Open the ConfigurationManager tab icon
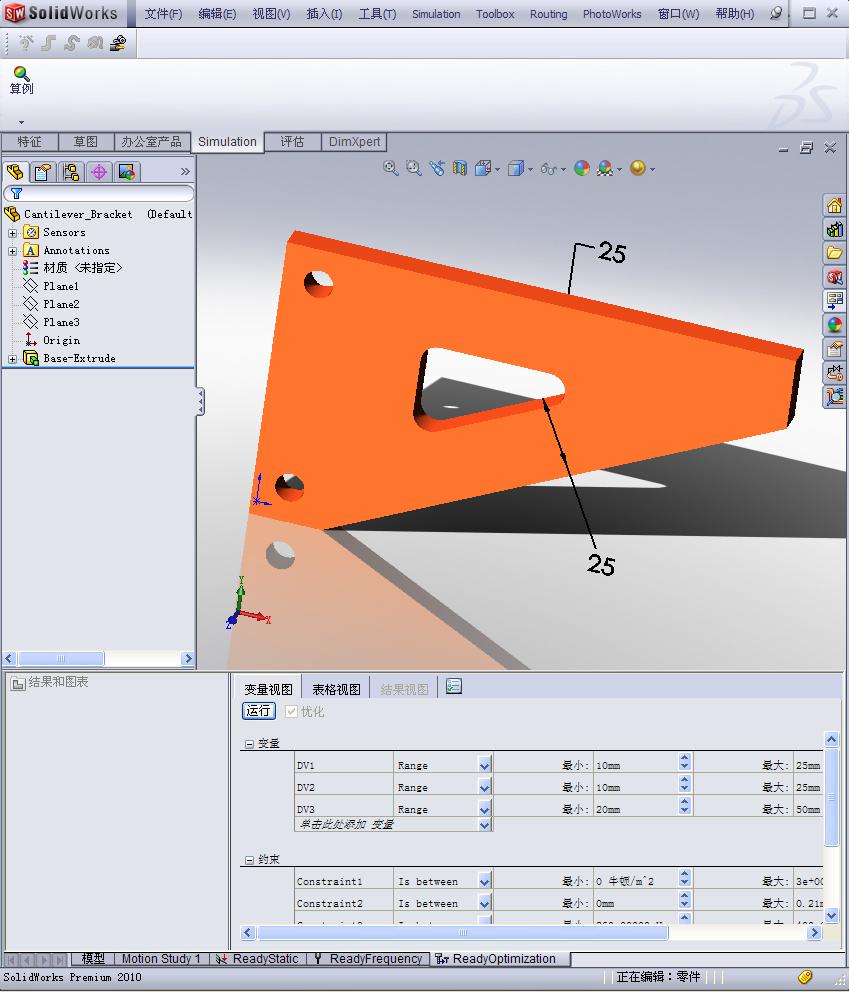The width and height of the screenshot is (849, 992). [x=71, y=171]
